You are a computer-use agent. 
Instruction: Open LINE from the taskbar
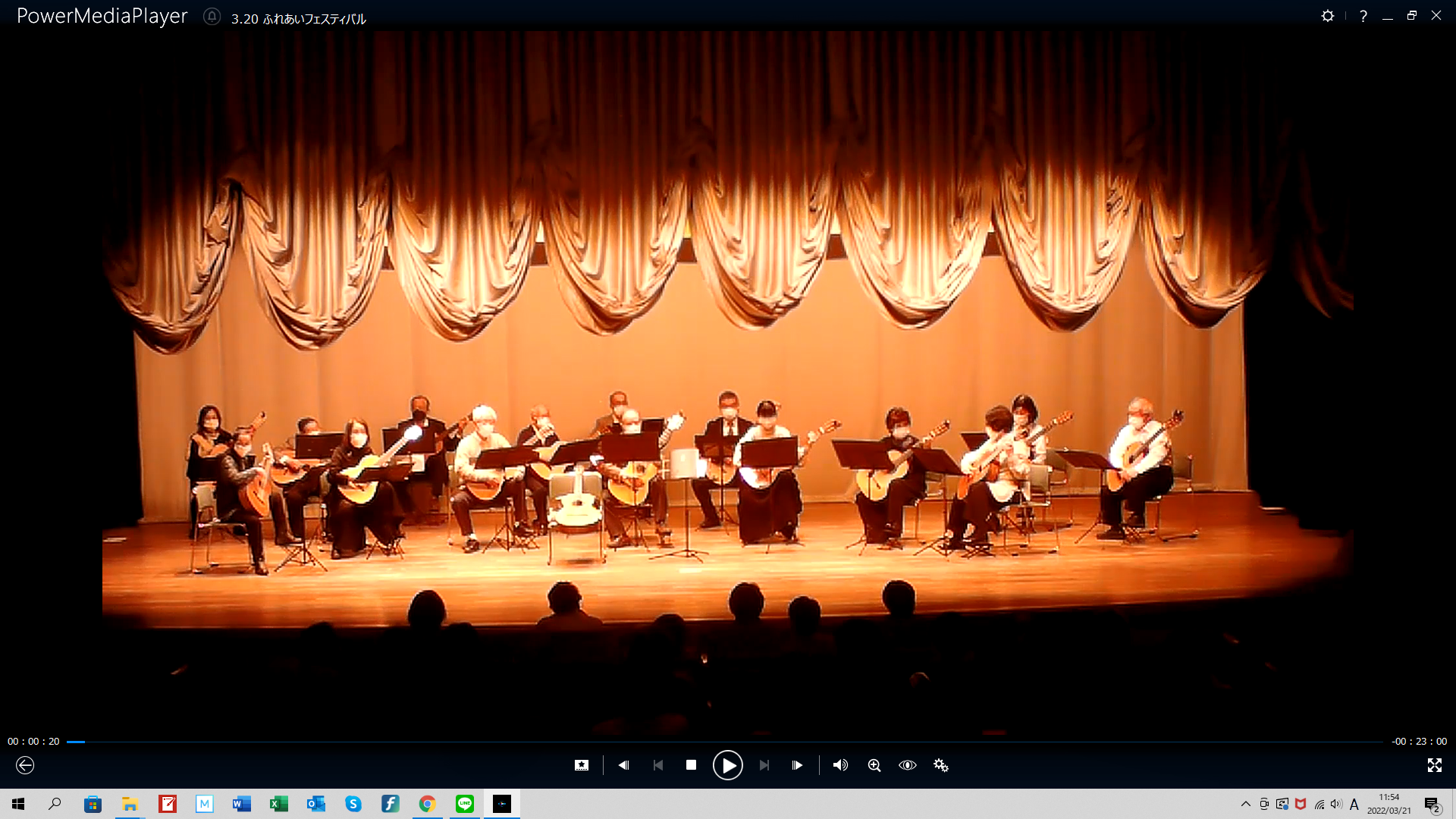[465, 804]
